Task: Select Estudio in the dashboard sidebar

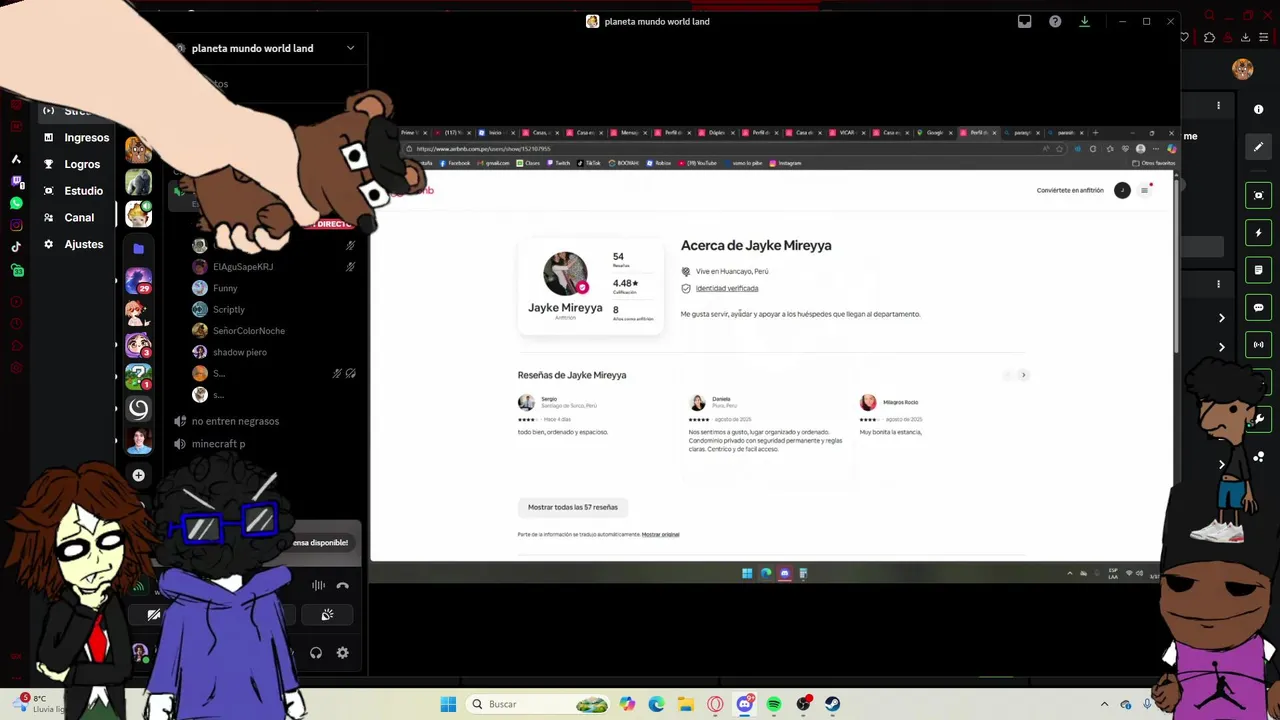Action: [x=73, y=191]
